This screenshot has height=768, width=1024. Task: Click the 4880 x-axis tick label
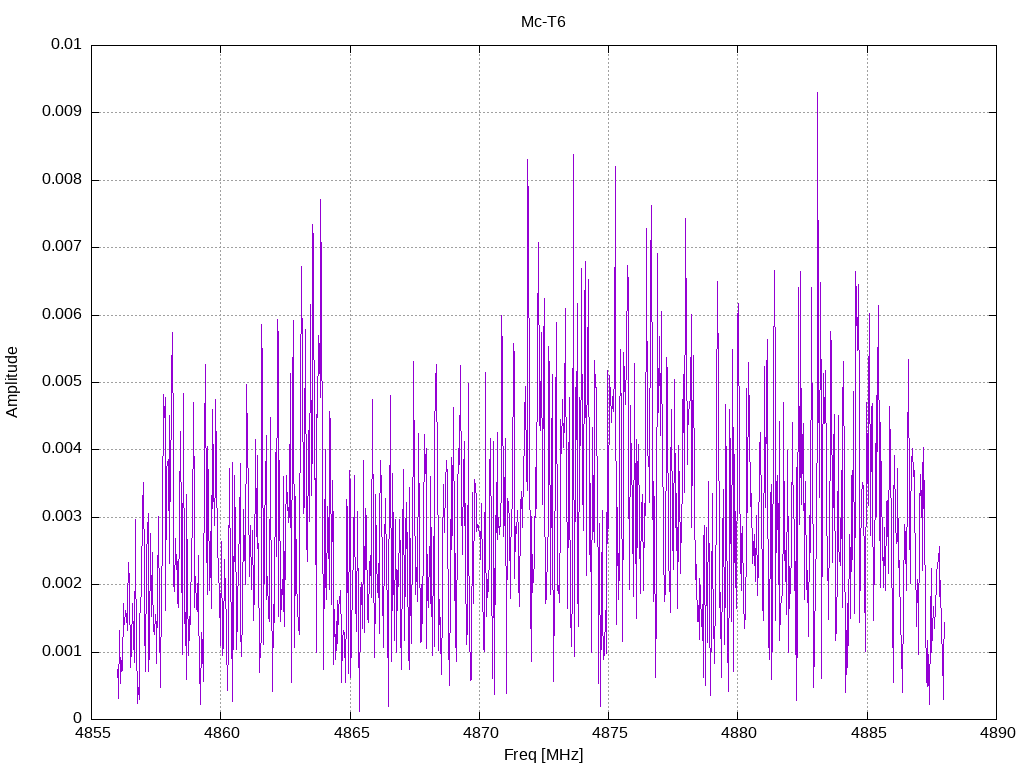point(738,733)
